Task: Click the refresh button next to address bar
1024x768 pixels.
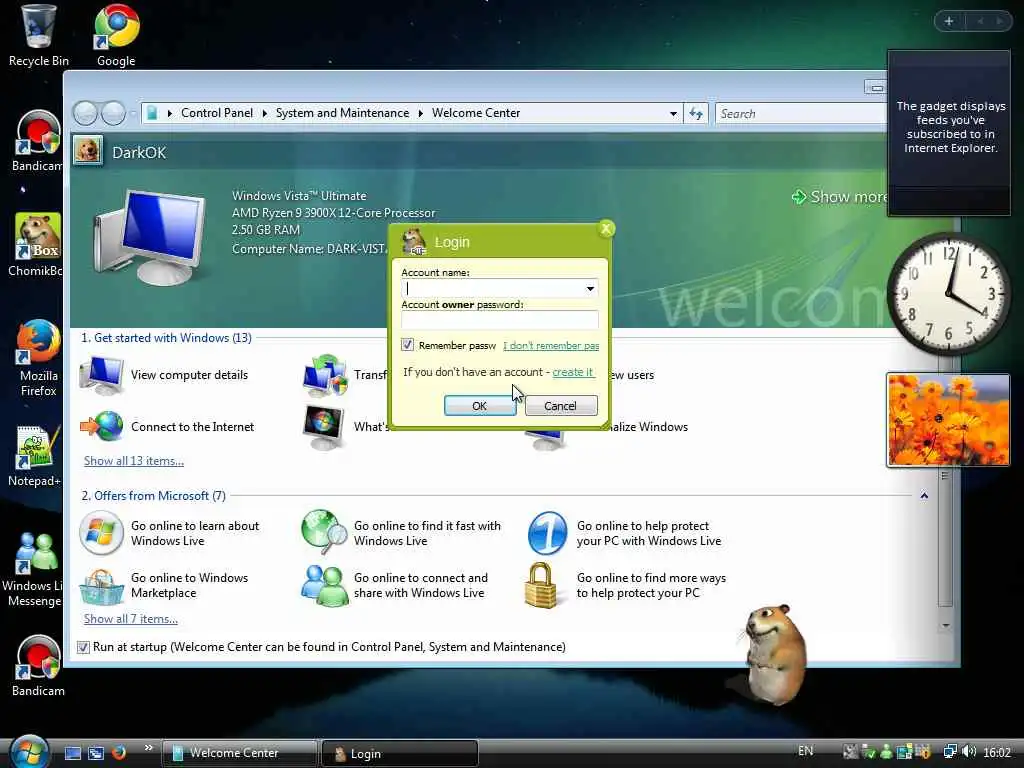Action: pyautogui.click(x=696, y=114)
